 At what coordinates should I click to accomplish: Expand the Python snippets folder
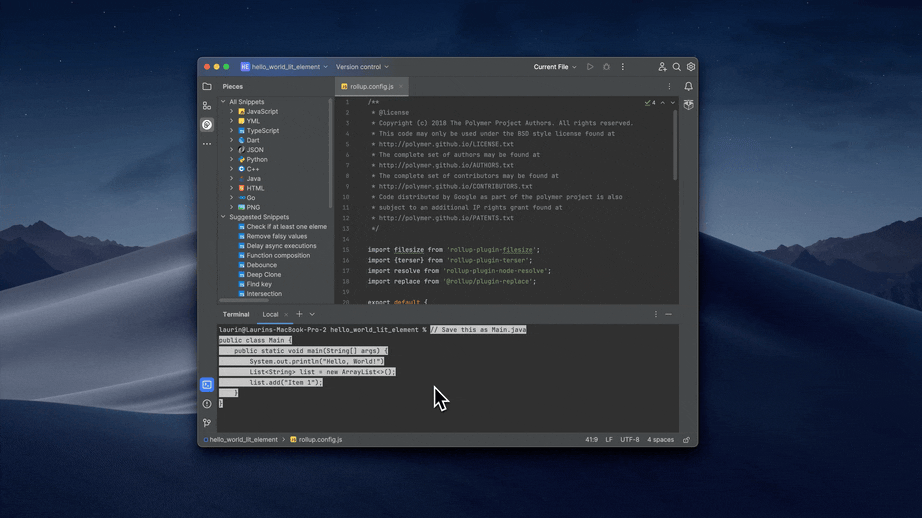pyautogui.click(x=232, y=159)
